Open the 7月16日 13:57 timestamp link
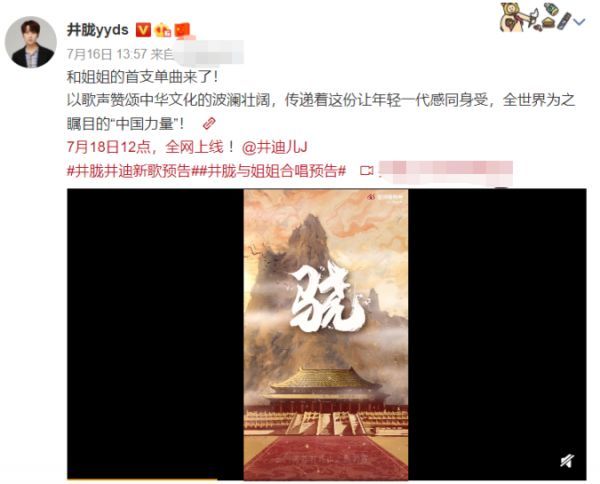Viewport: 600px width, 484px height. point(107,54)
